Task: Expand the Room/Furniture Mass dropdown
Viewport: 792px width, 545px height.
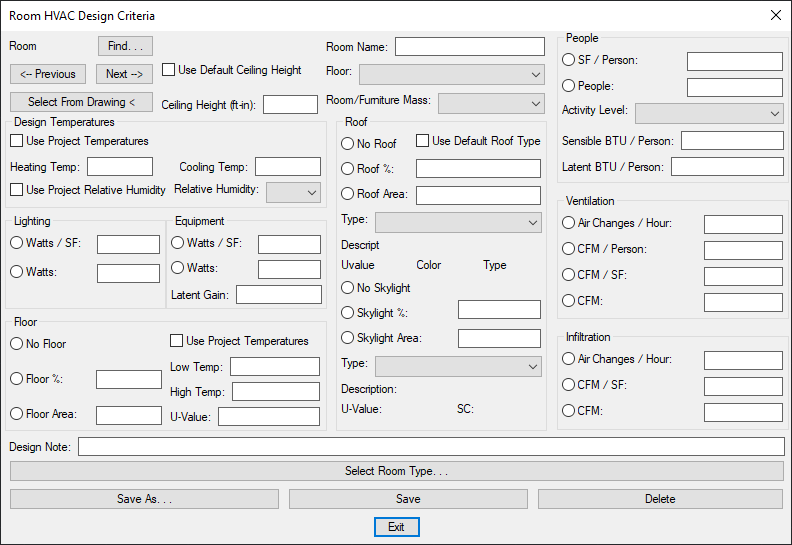Action: (x=491, y=104)
